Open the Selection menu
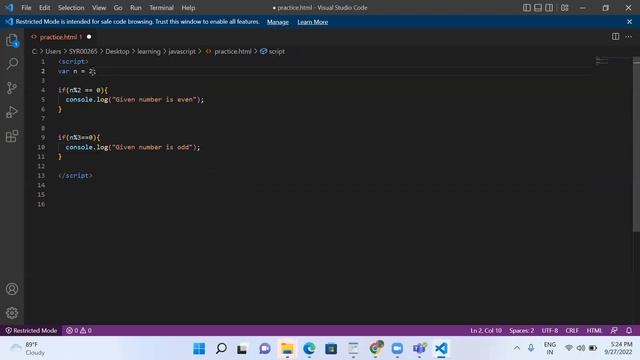The height and width of the screenshot is (360, 640). pyautogui.click(x=71, y=8)
